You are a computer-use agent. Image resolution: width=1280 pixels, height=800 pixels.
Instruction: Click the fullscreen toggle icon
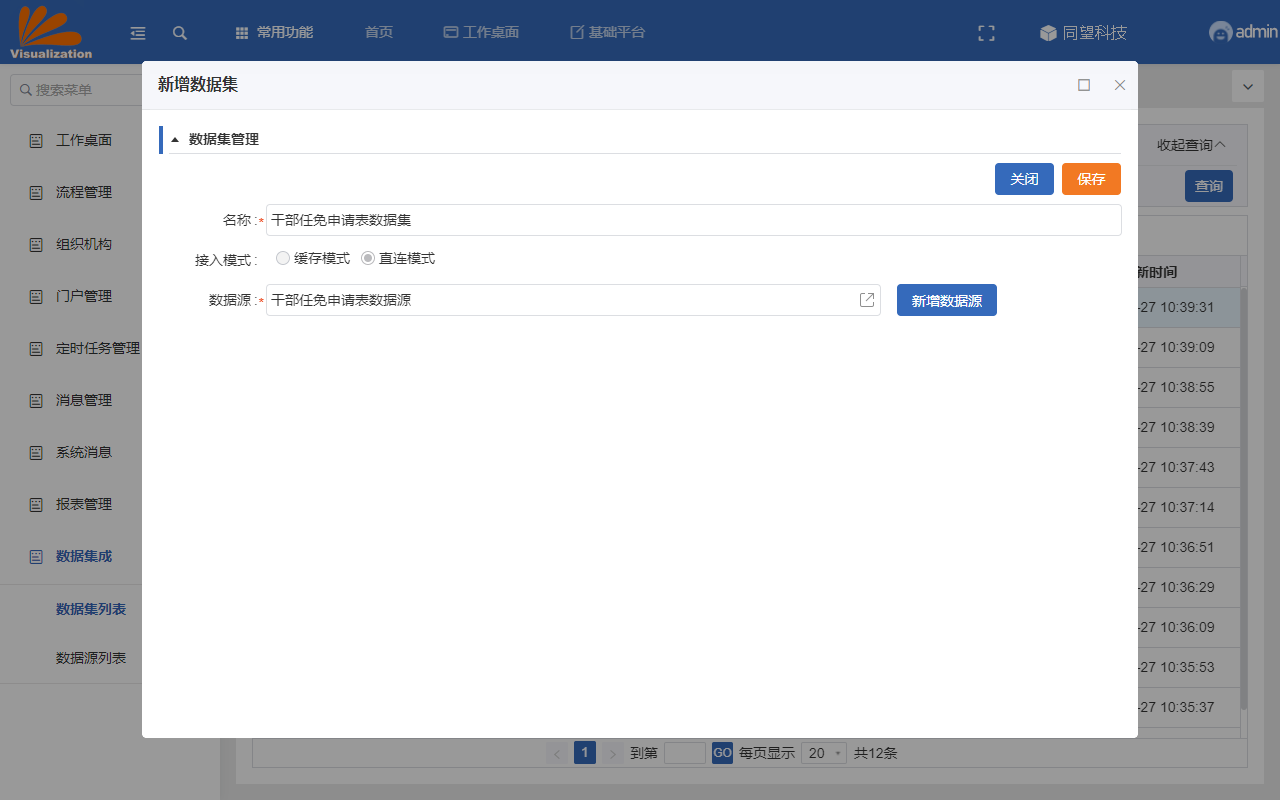tap(986, 33)
